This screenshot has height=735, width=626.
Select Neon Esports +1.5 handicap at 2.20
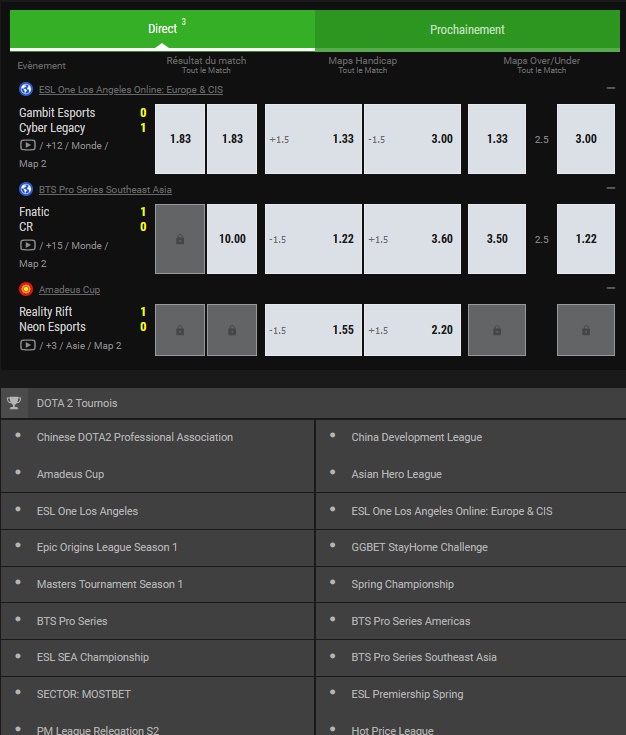coord(412,330)
